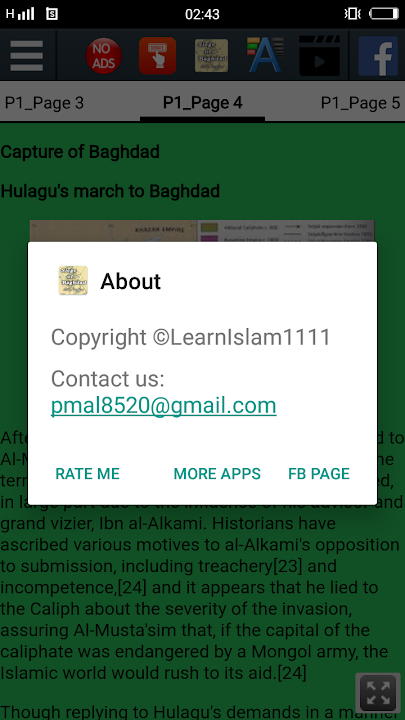The image size is (405, 720).
Task: Click the pmal8520@gmail.com email link
Action: (163, 406)
